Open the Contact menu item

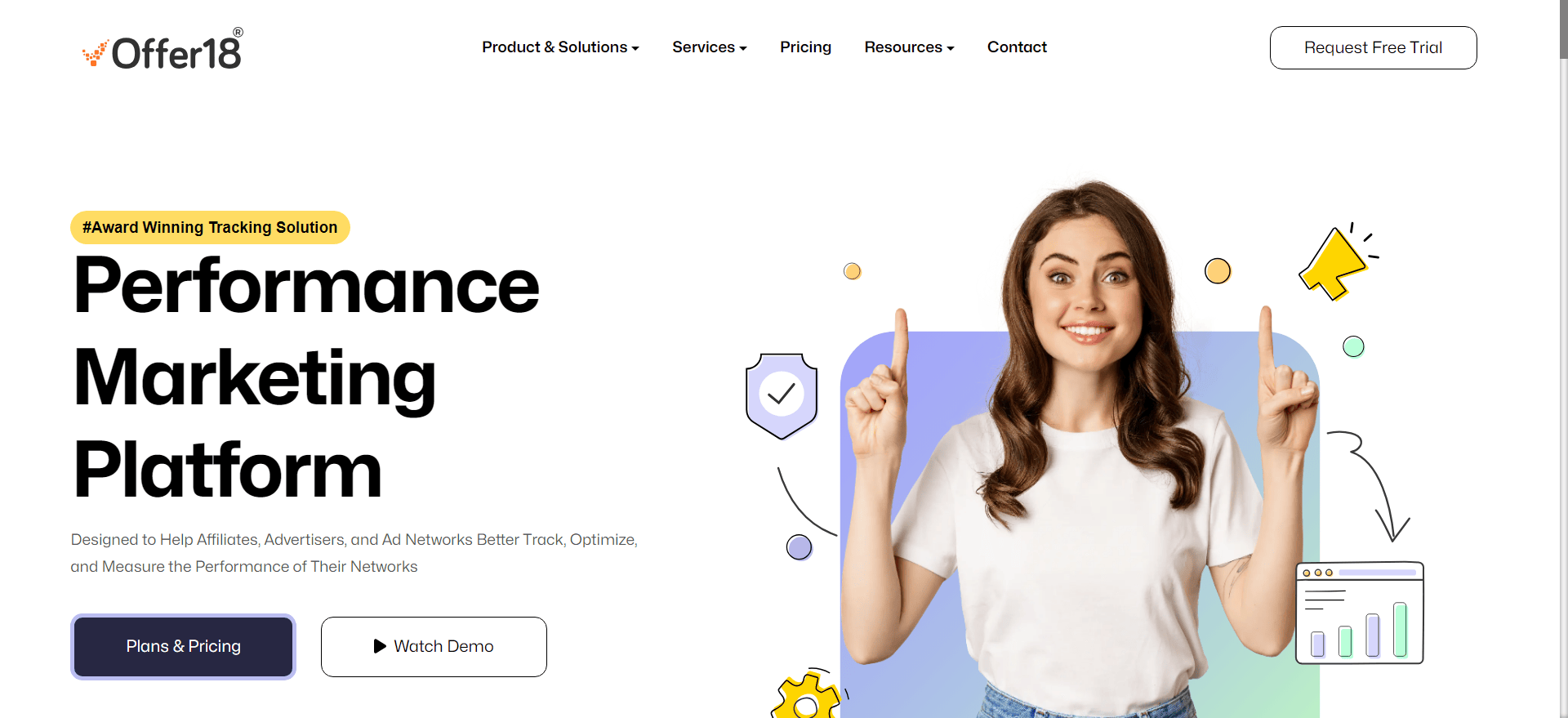[x=1017, y=47]
